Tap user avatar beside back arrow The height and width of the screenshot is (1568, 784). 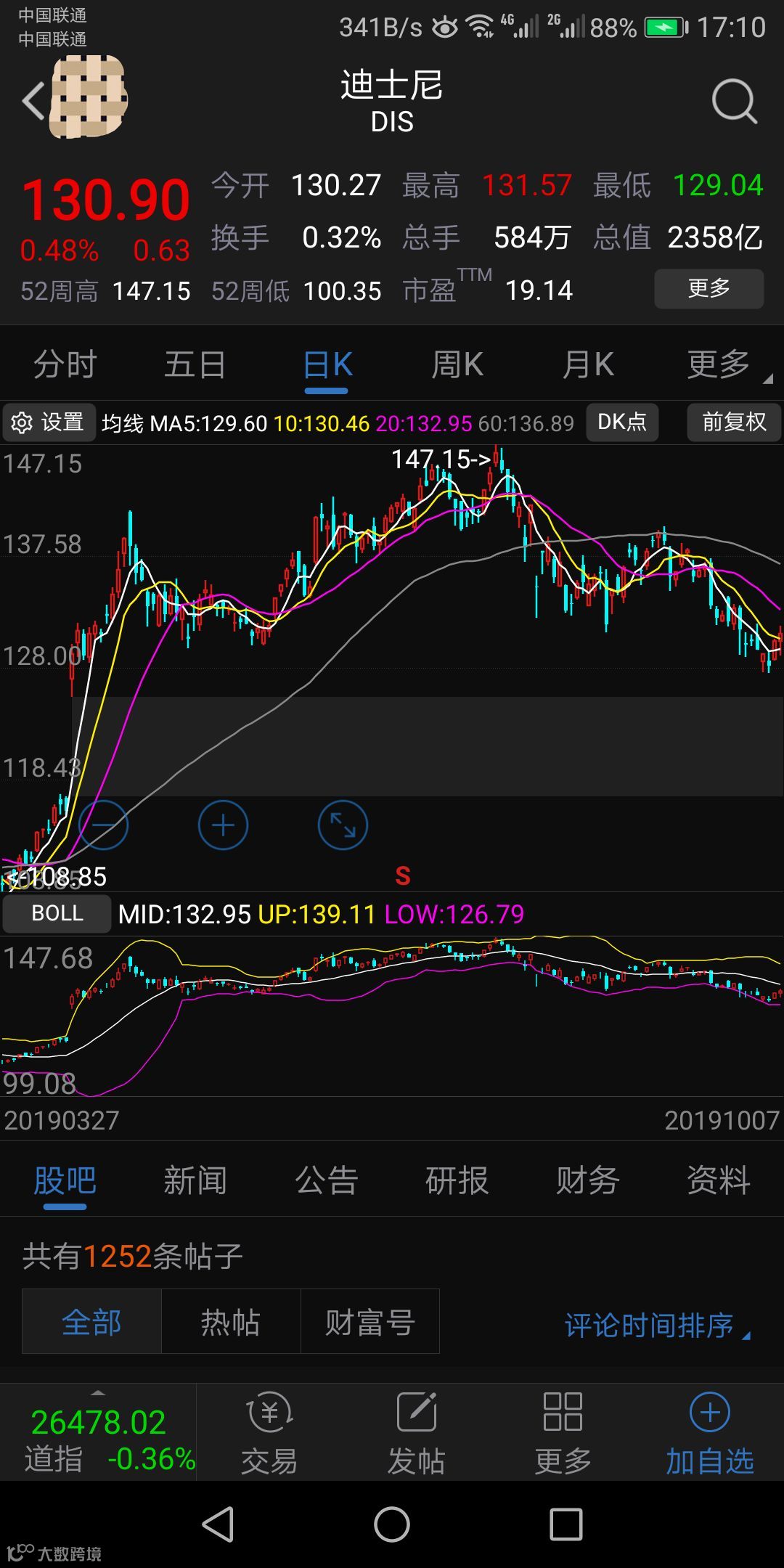click(x=88, y=97)
